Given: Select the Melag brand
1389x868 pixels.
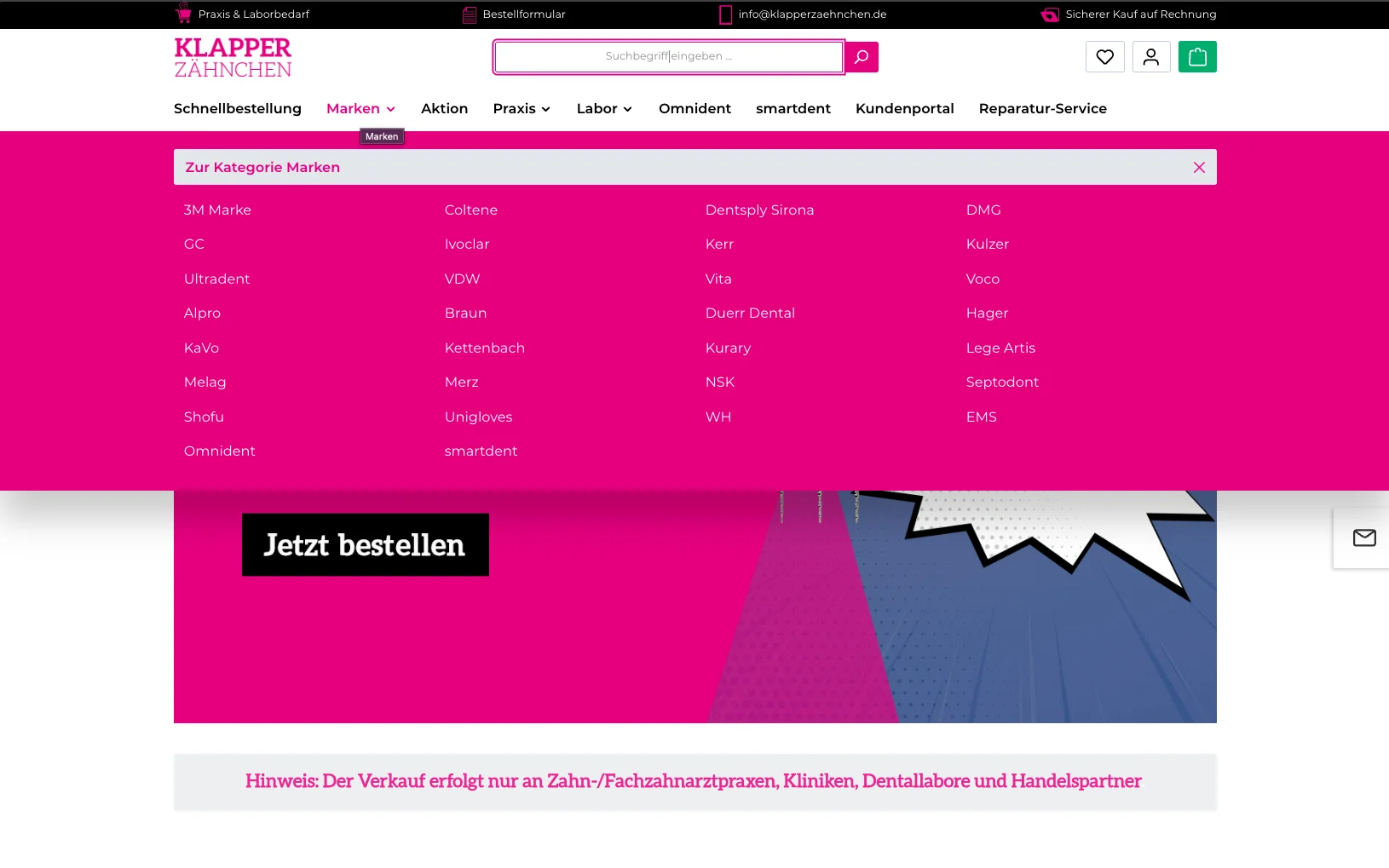Looking at the screenshot, I should [x=205, y=382].
